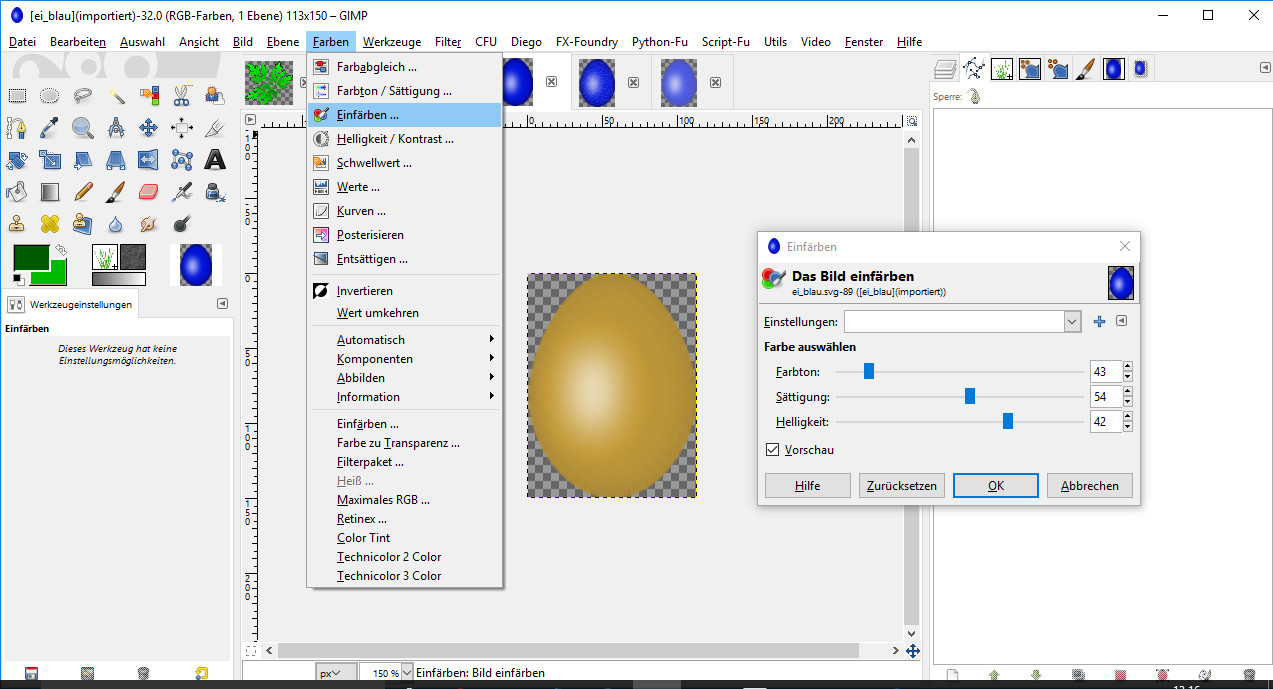Image resolution: width=1273 pixels, height=689 pixels.
Task: Select the Text tool
Action: coord(215,160)
